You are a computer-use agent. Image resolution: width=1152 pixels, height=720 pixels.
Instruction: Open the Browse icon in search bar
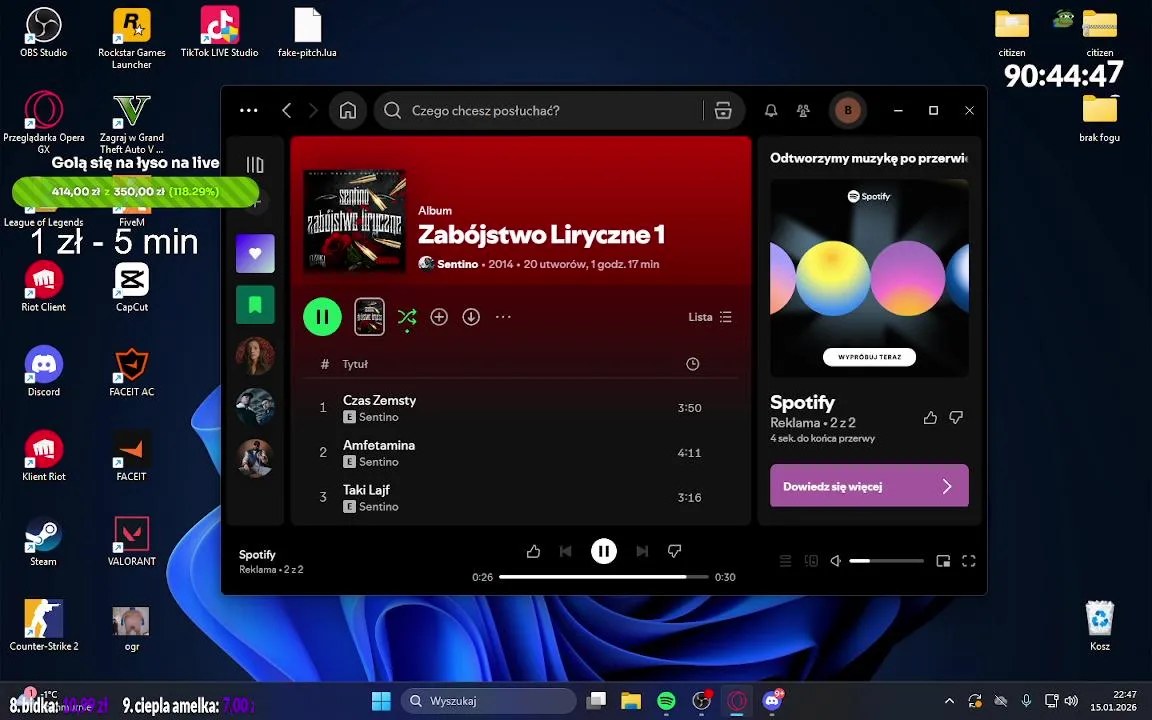click(x=723, y=110)
